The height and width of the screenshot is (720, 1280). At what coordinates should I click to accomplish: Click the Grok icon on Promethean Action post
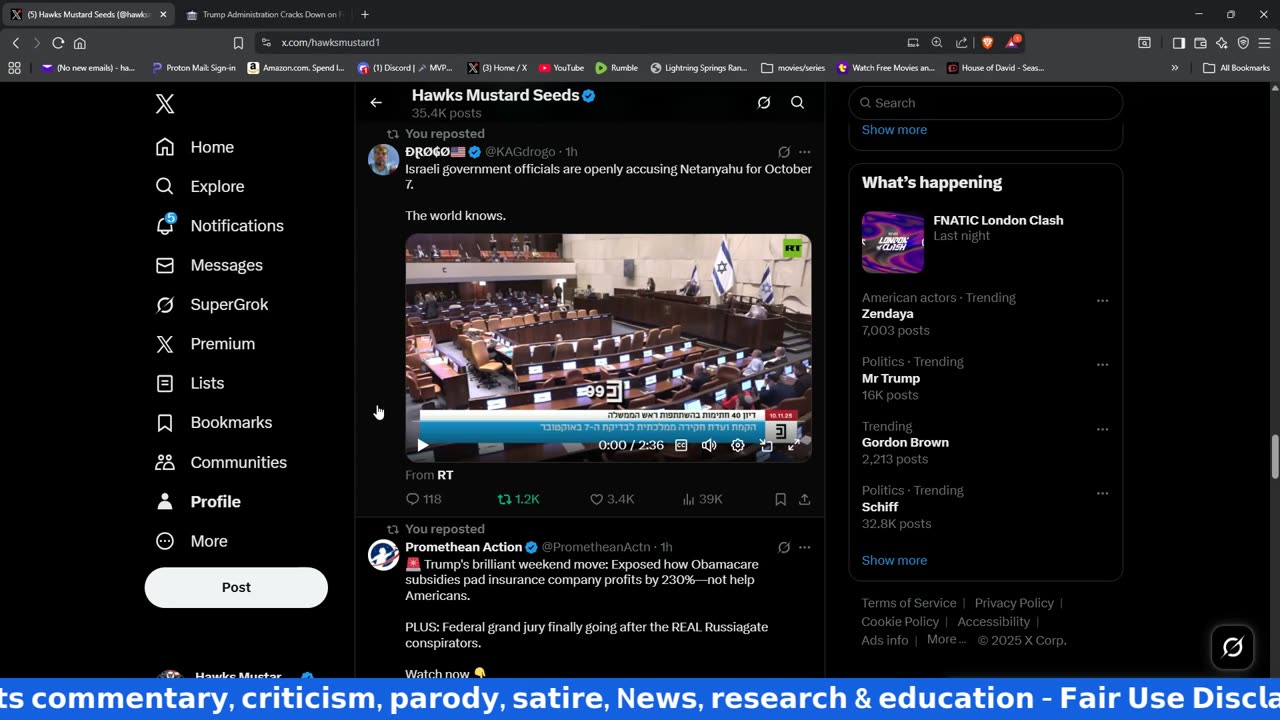(784, 547)
